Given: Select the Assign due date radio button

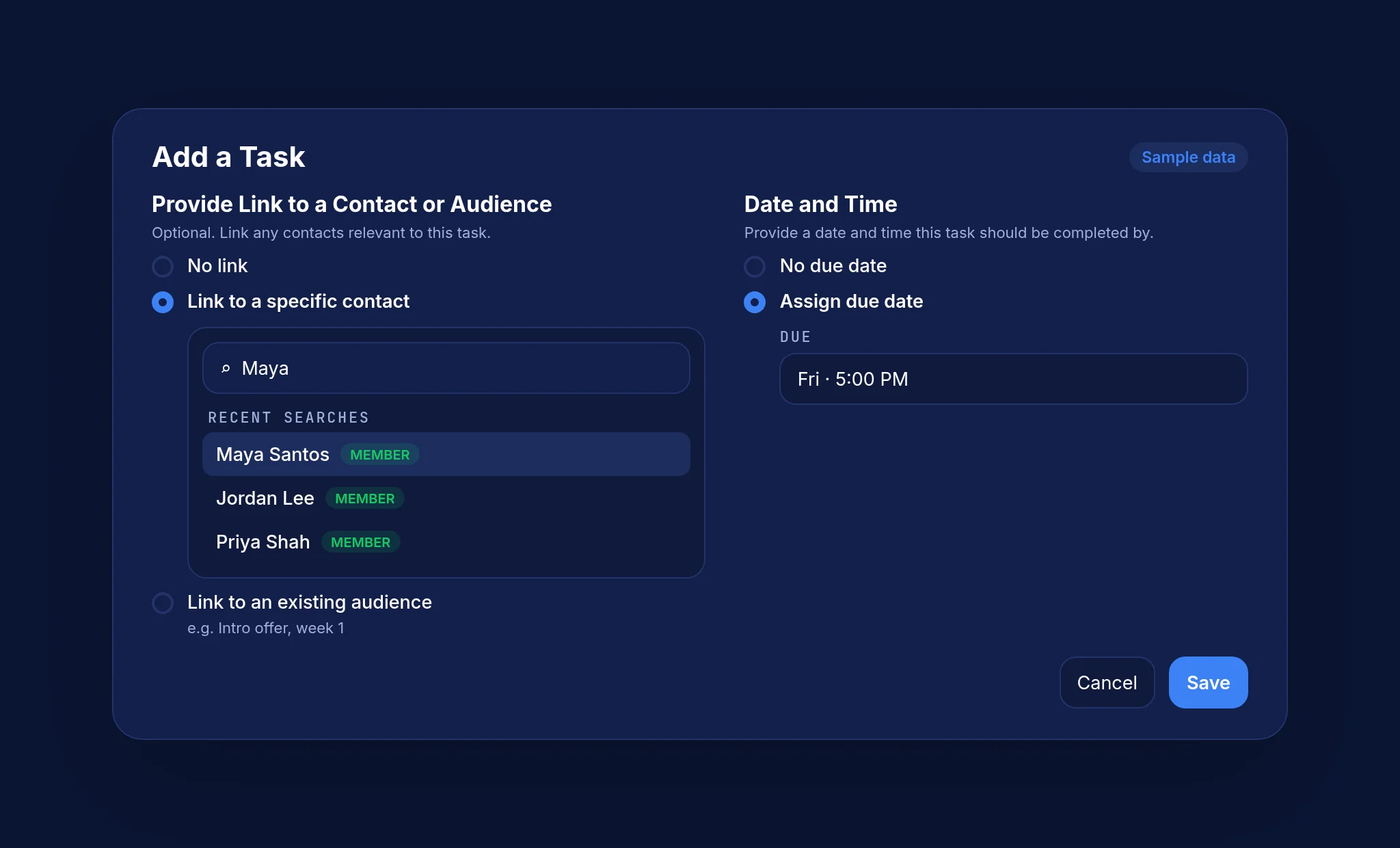Looking at the screenshot, I should pyautogui.click(x=755, y=302).
